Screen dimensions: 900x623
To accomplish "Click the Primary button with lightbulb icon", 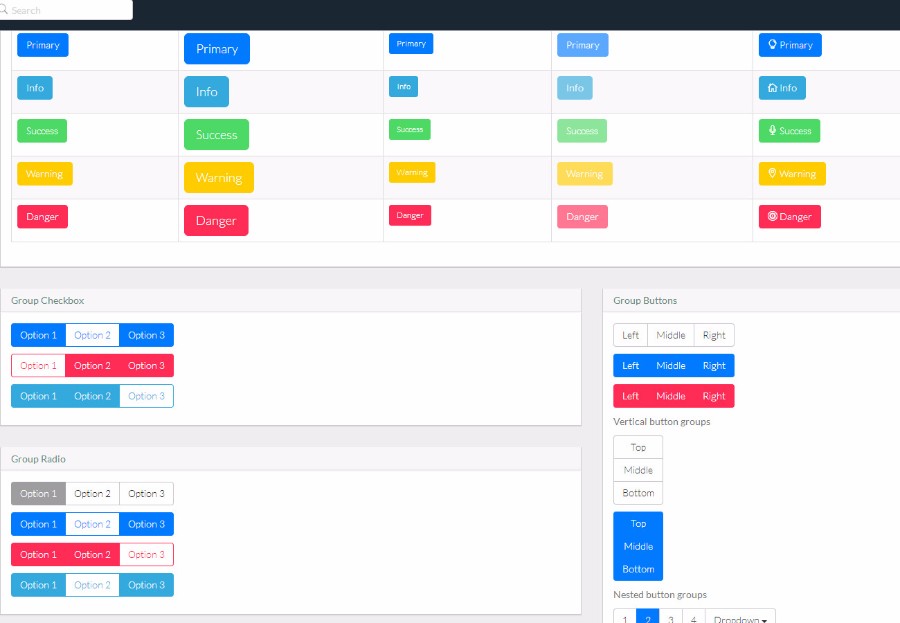I will pyautogui.click(x=790, y=45).
